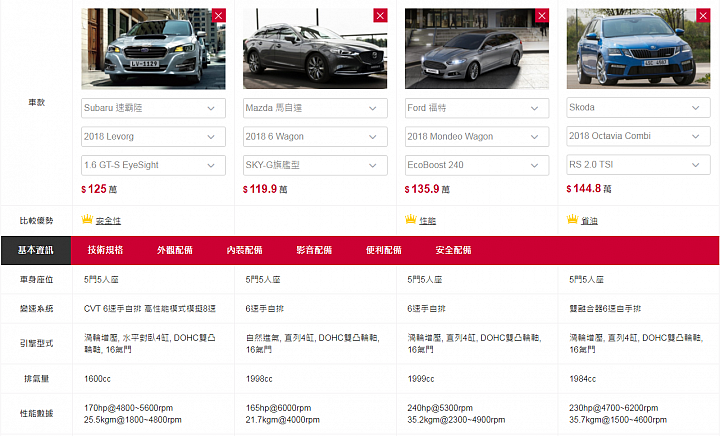Click the crown icon beside Skoda's 省油
The image size is (720, 436).
pos(572,219)
